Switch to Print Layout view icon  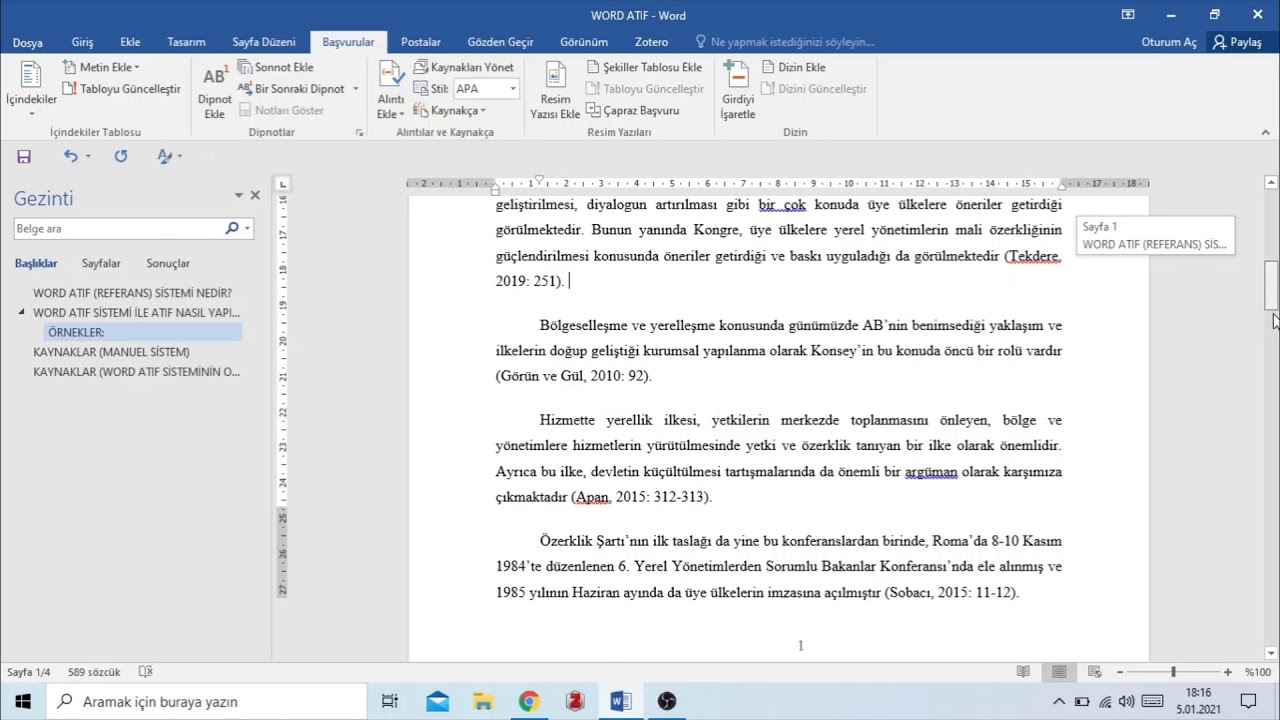(1059, 672)
